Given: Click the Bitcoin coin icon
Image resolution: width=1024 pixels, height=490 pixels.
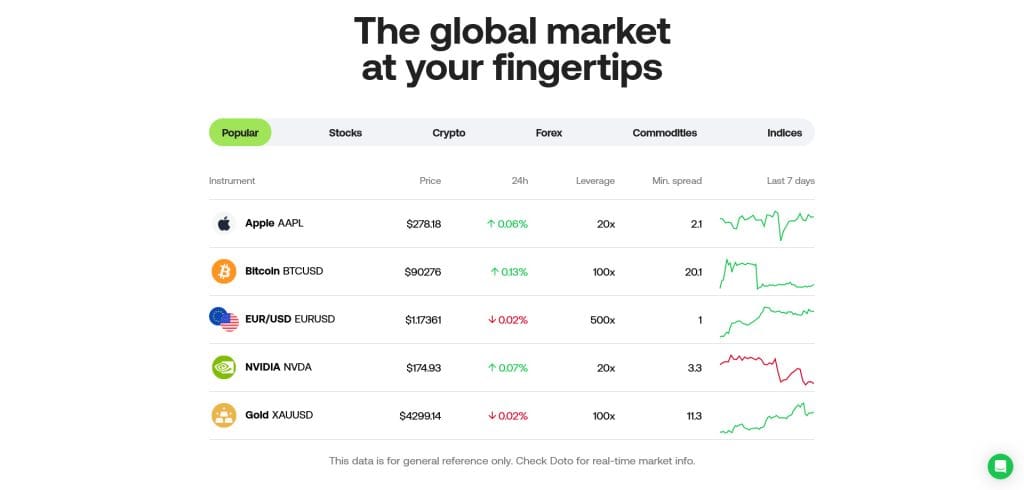Looking at the screenshot, I should click(x=224, y=271).
